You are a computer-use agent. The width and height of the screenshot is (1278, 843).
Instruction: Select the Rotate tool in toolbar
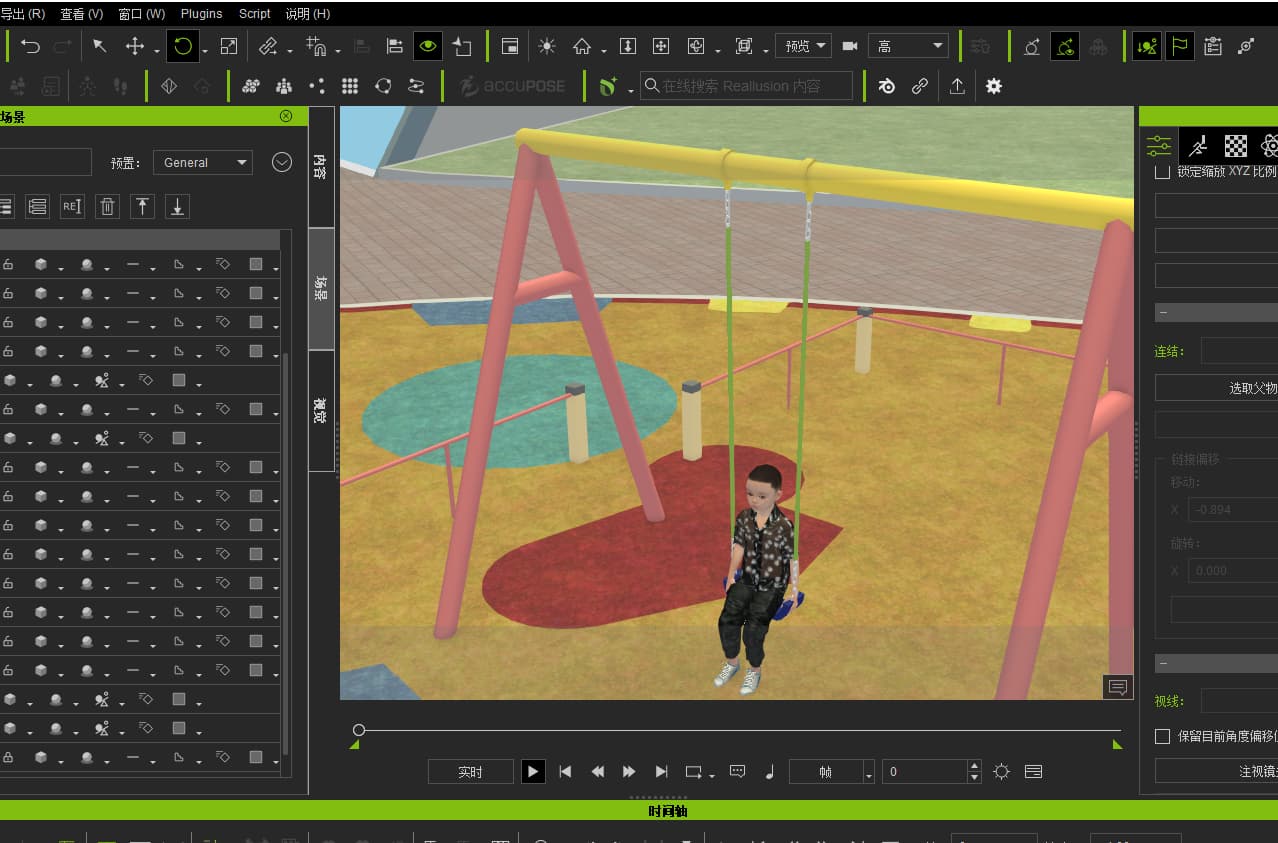[183, 46]
